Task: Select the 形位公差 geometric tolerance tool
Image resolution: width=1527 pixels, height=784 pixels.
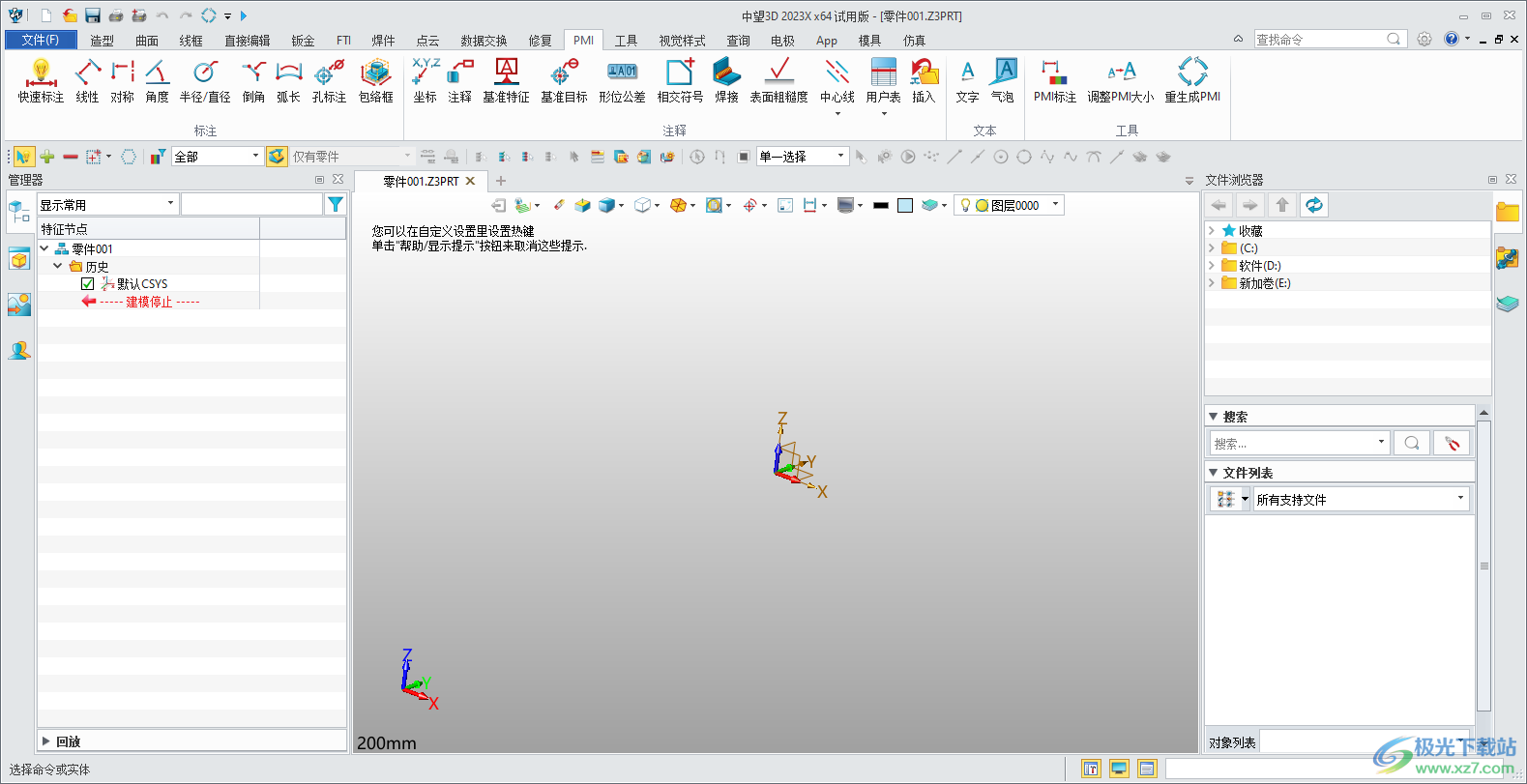Action: [x=622, y=80]
